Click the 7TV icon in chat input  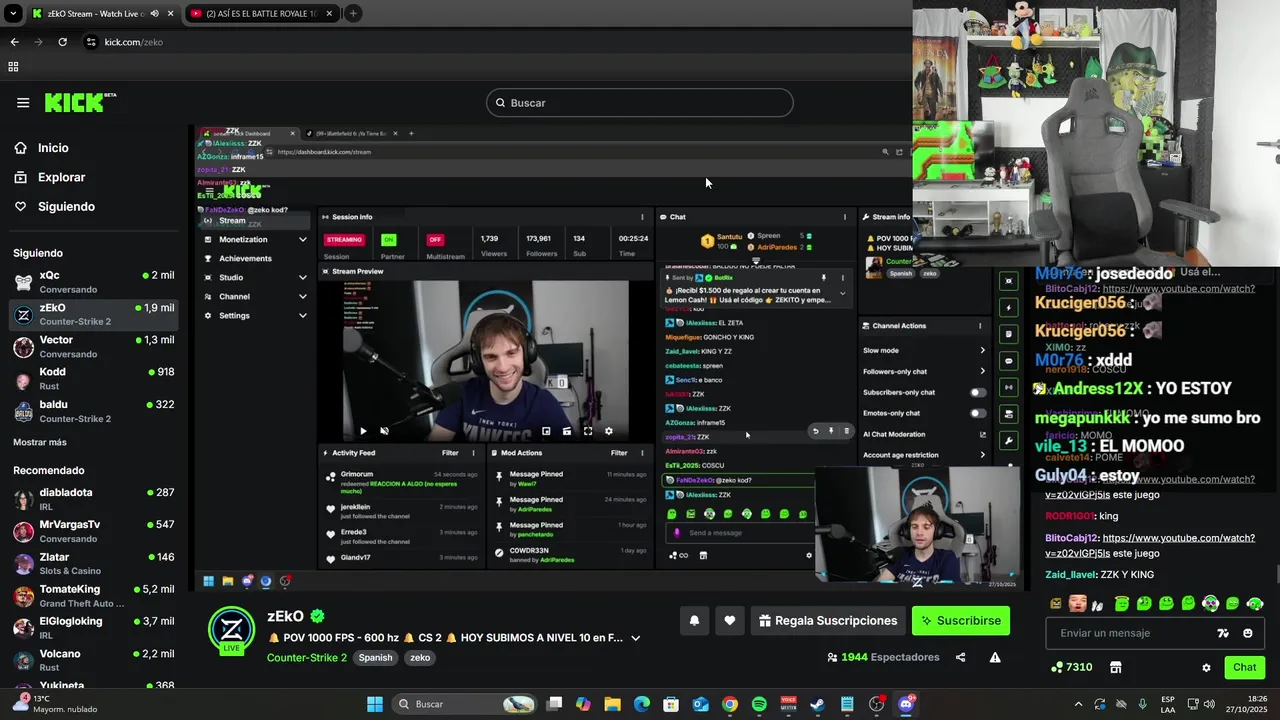1223,633
